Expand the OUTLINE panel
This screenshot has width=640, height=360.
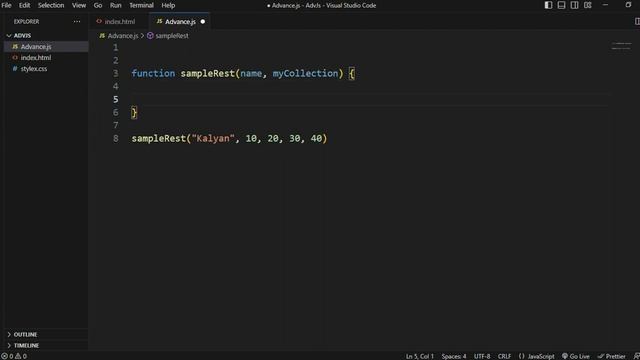[x=25, y=334]
